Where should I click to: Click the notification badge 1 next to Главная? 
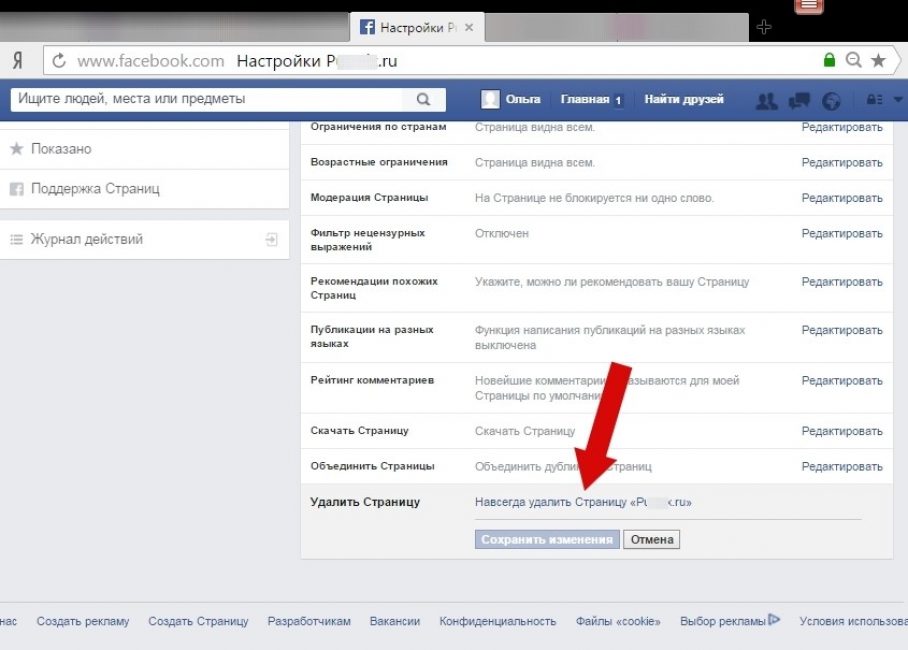pyautogui.click(x=618, y=100)
